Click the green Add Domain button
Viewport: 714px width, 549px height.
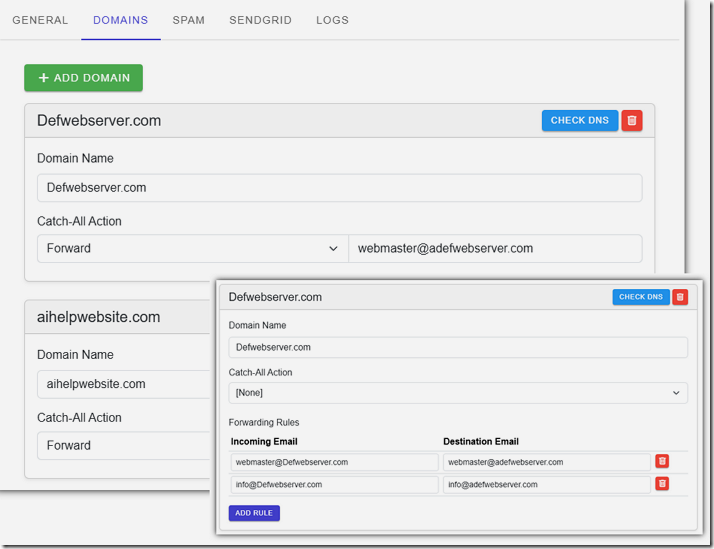[83, 78]
